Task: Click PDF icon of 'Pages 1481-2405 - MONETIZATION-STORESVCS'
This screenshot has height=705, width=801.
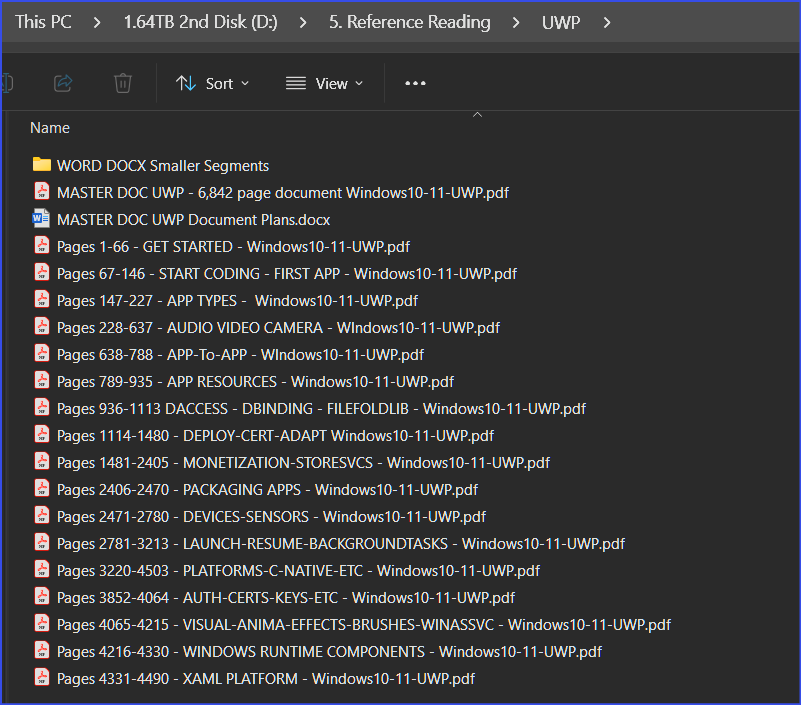Action: tap(42, 461)
